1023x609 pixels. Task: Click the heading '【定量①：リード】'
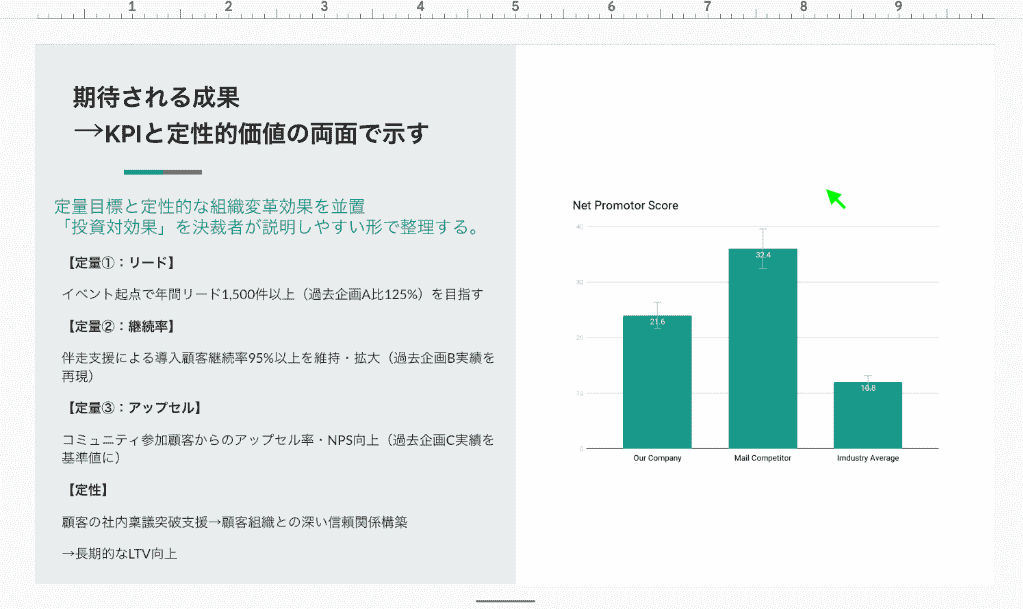click(120, 263)
